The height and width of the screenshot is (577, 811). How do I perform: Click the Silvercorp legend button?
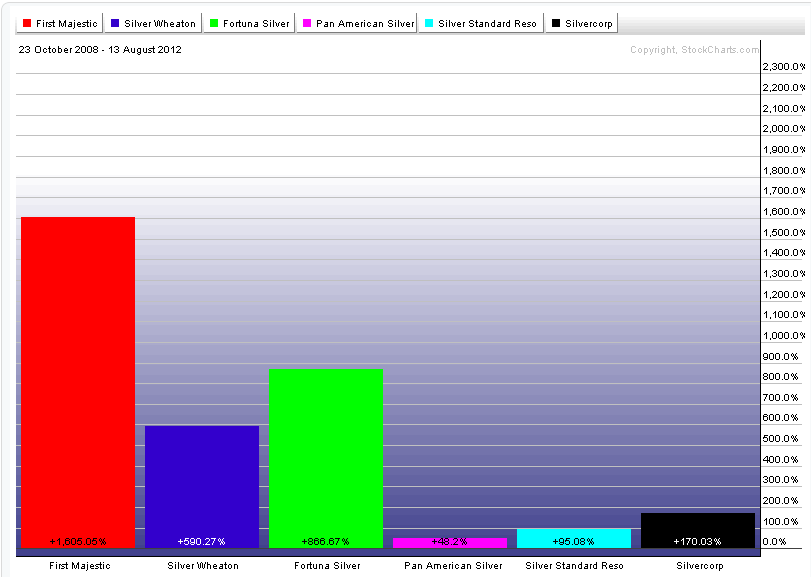click(582, 23)
